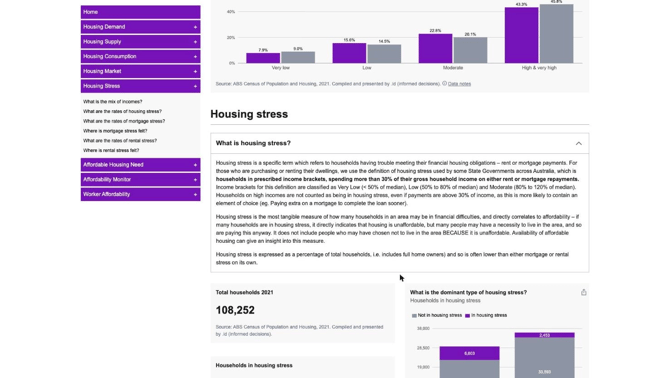Expand the Housing Market plus icon
Image resolution: width=670 pixels, height=378 pixels.
195,71
